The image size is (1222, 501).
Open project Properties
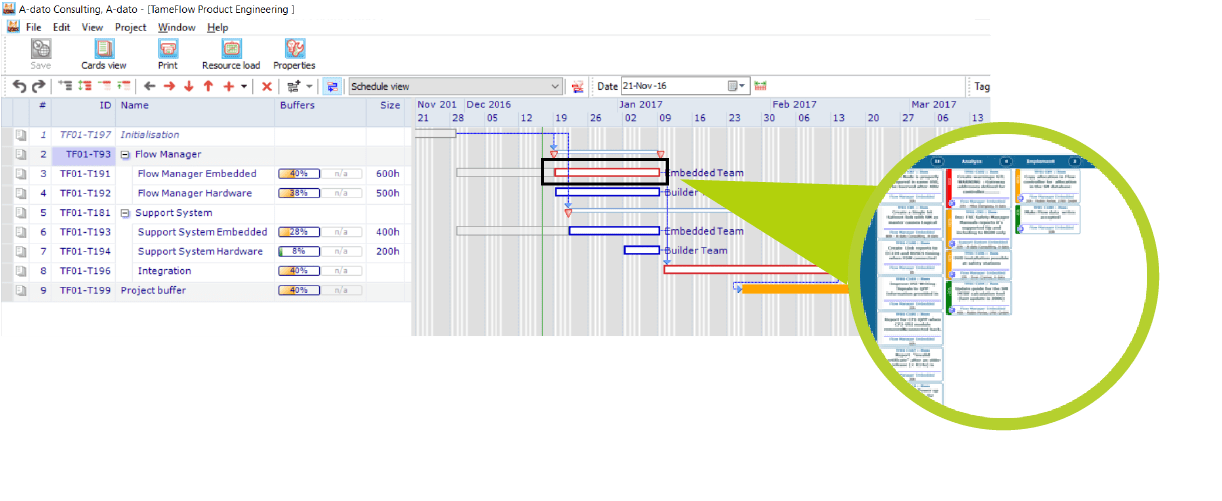pos(294,54)
